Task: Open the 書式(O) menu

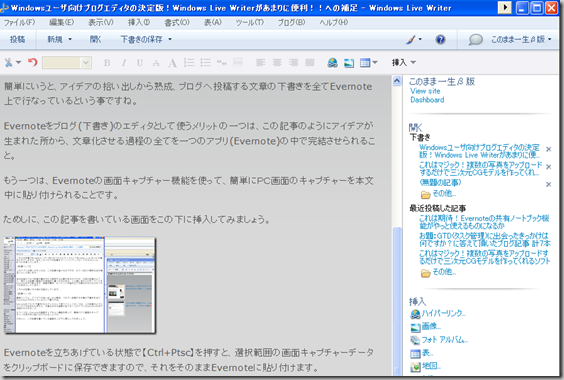Action: point(177,22)
